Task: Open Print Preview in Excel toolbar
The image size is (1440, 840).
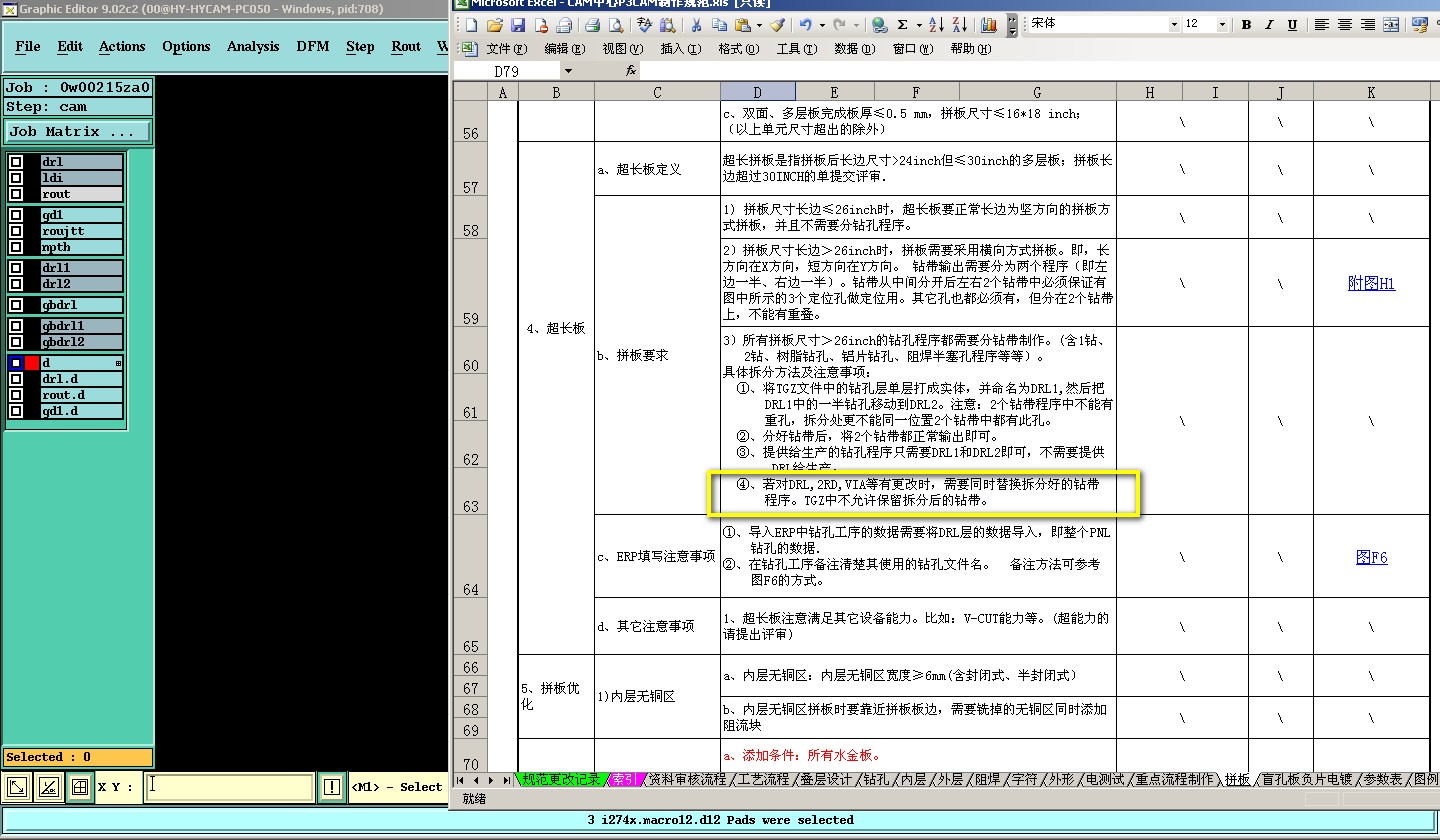Action: [x=615, y=25]
